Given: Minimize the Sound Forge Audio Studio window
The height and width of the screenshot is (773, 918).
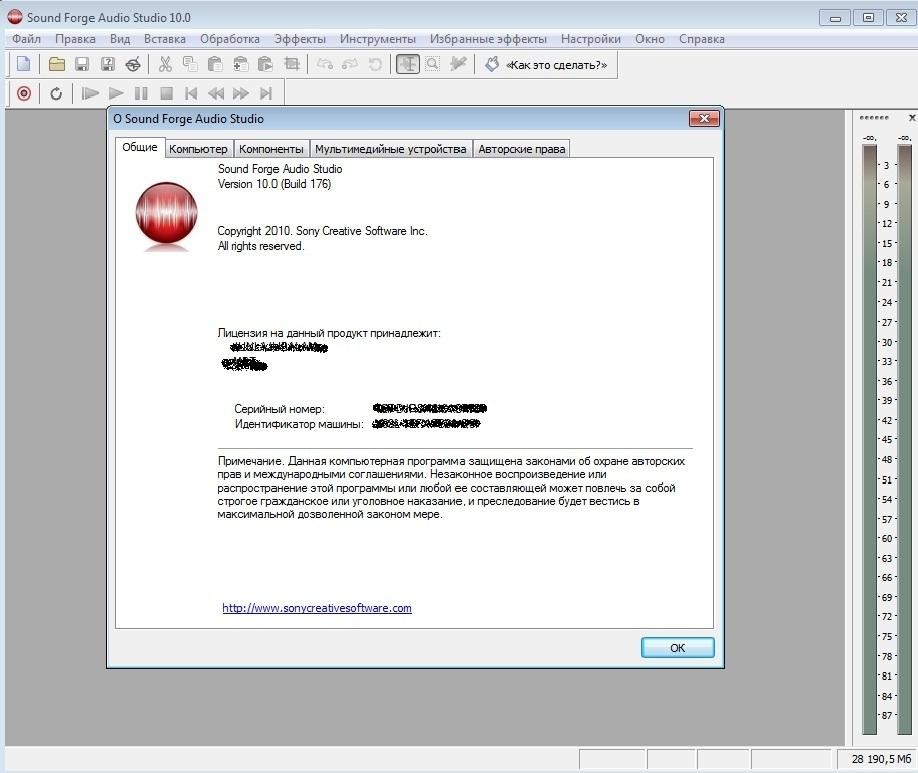Looking at the screenshot, I should 835,18.
